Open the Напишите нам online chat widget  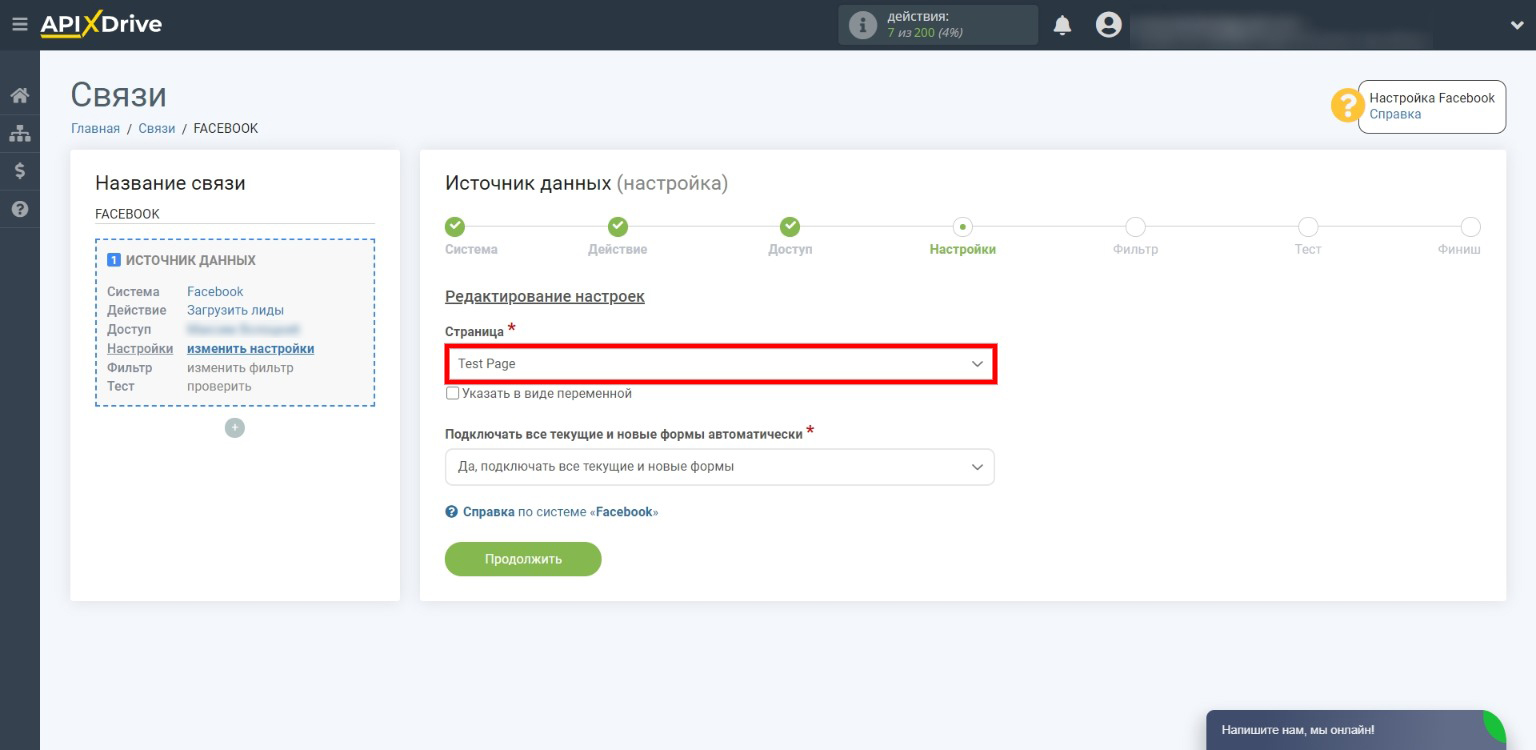pos(1355,730)
